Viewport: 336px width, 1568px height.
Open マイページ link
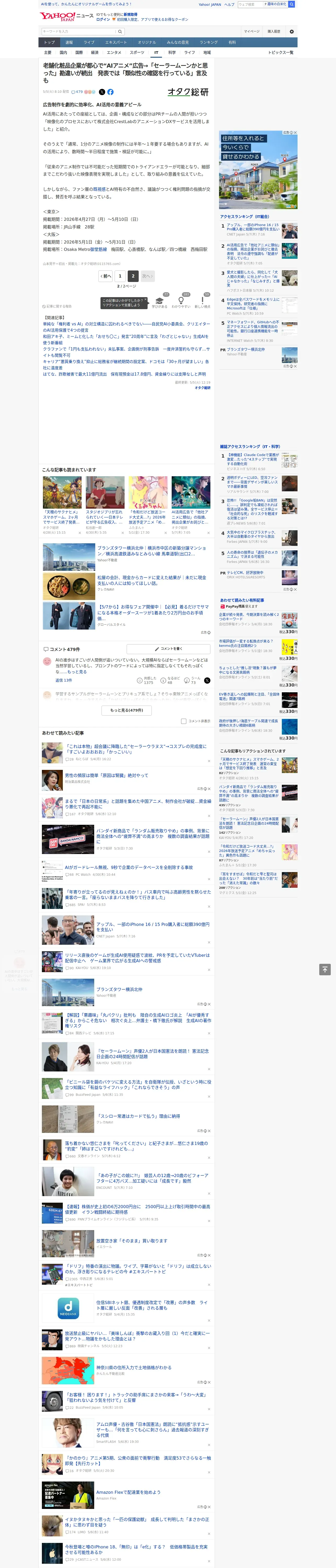(x=251, y=31)
